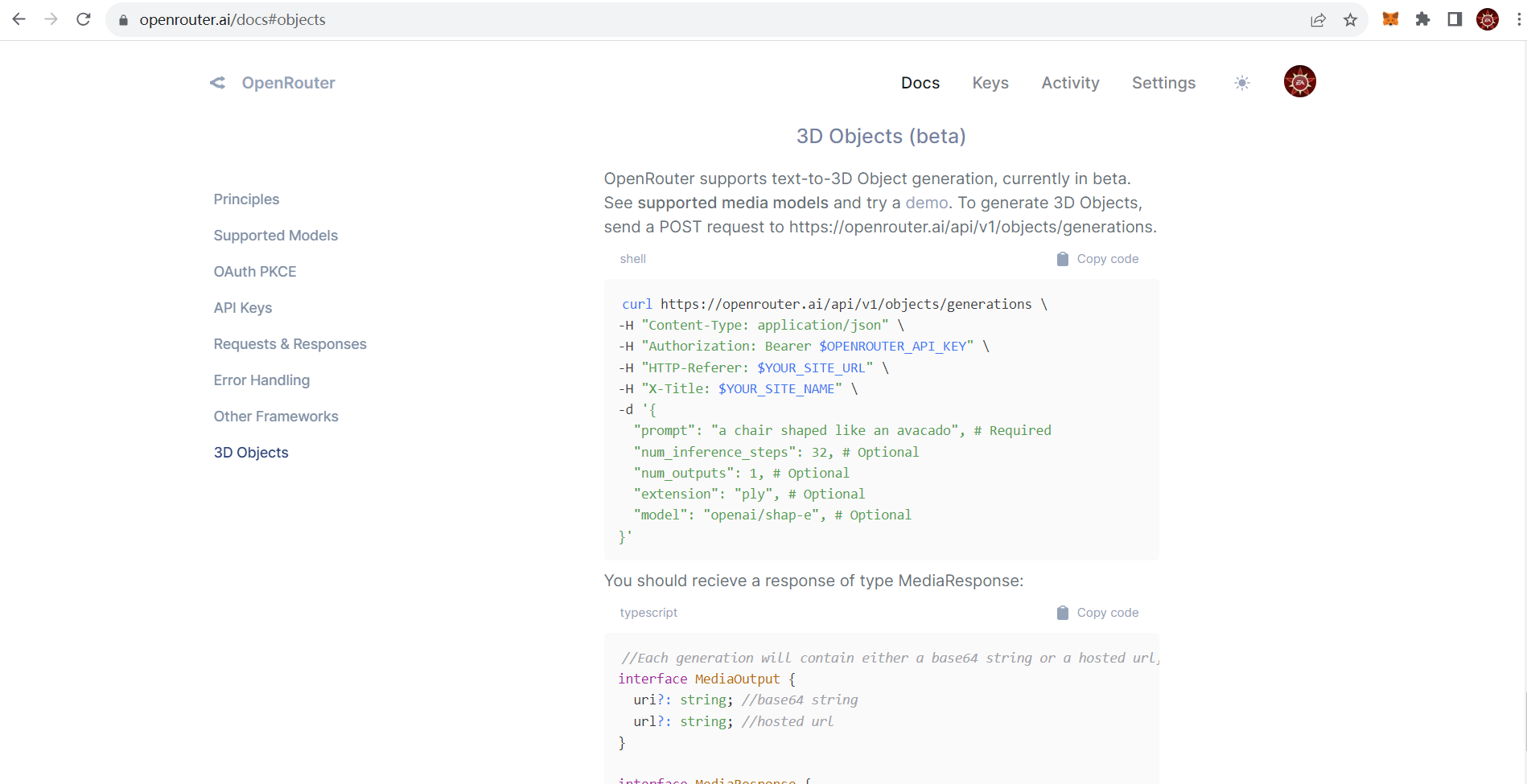Open the demo link
Image resolution: width=1527 pixels, height=784 pixels.
926,203
